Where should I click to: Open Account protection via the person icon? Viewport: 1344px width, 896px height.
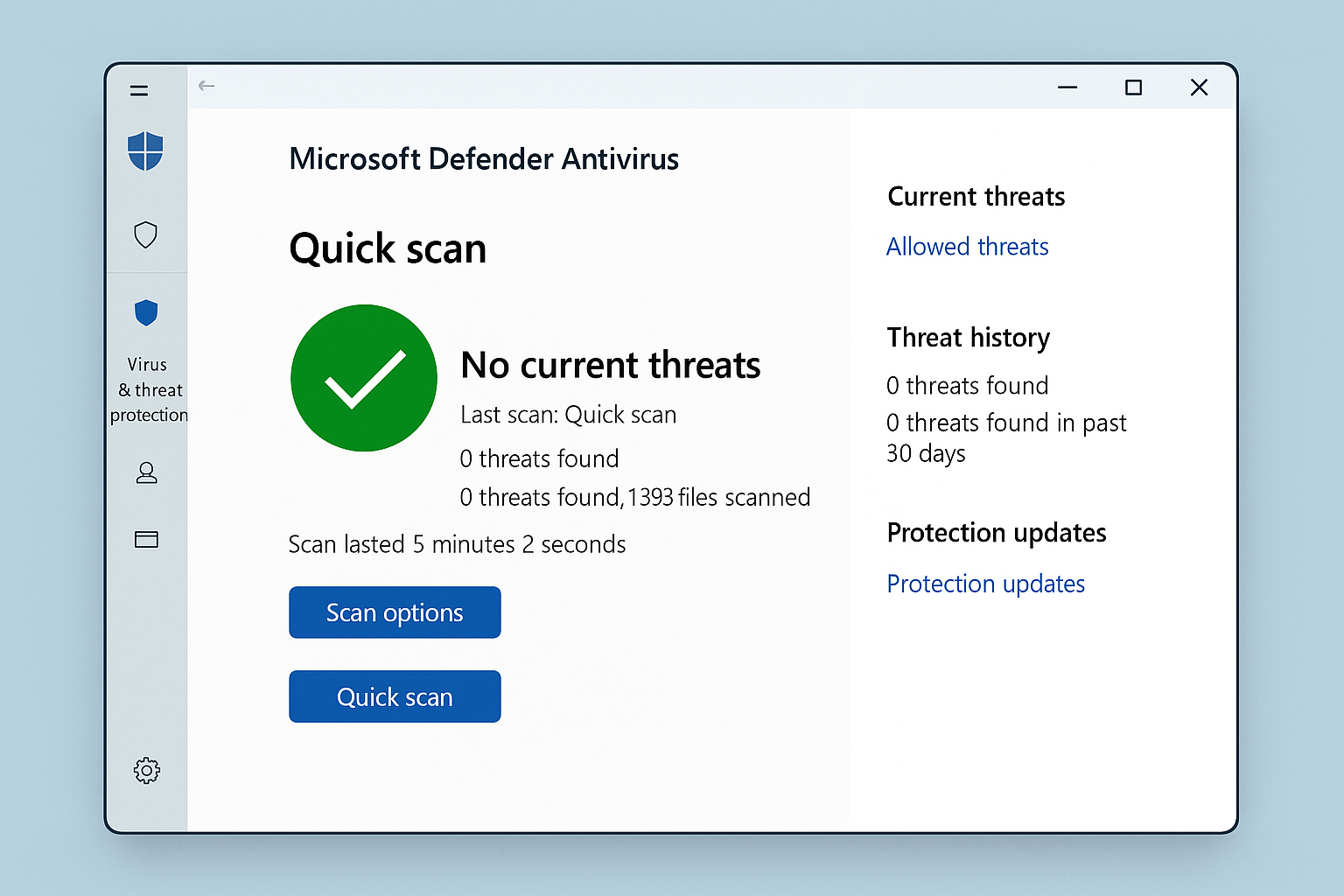coord(145,472)
